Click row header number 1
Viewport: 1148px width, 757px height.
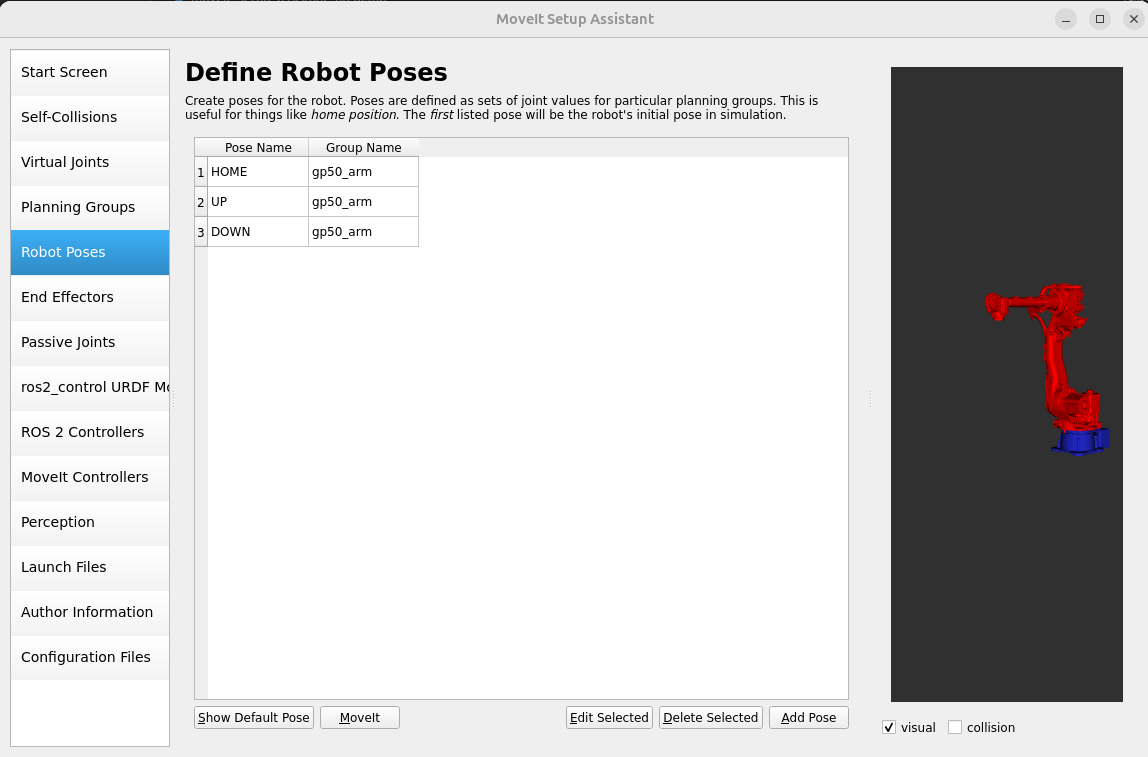click(x=201, y=172)
